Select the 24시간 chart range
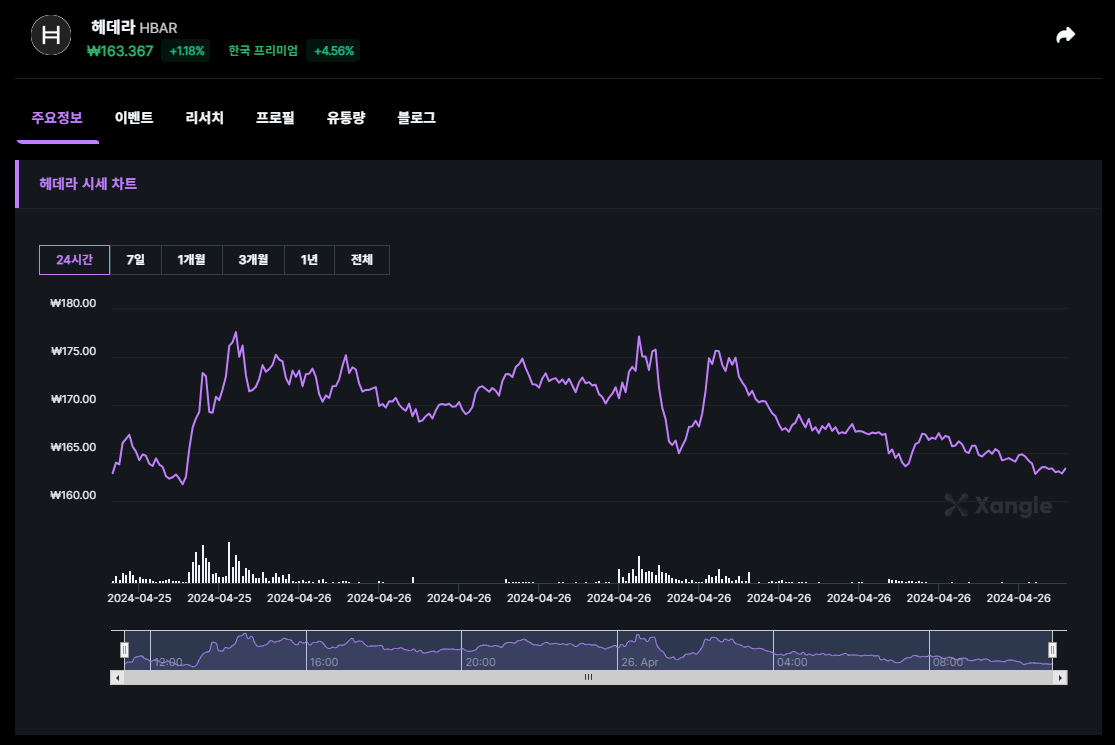The image size is (1115, 745). [x=75, y=259]
